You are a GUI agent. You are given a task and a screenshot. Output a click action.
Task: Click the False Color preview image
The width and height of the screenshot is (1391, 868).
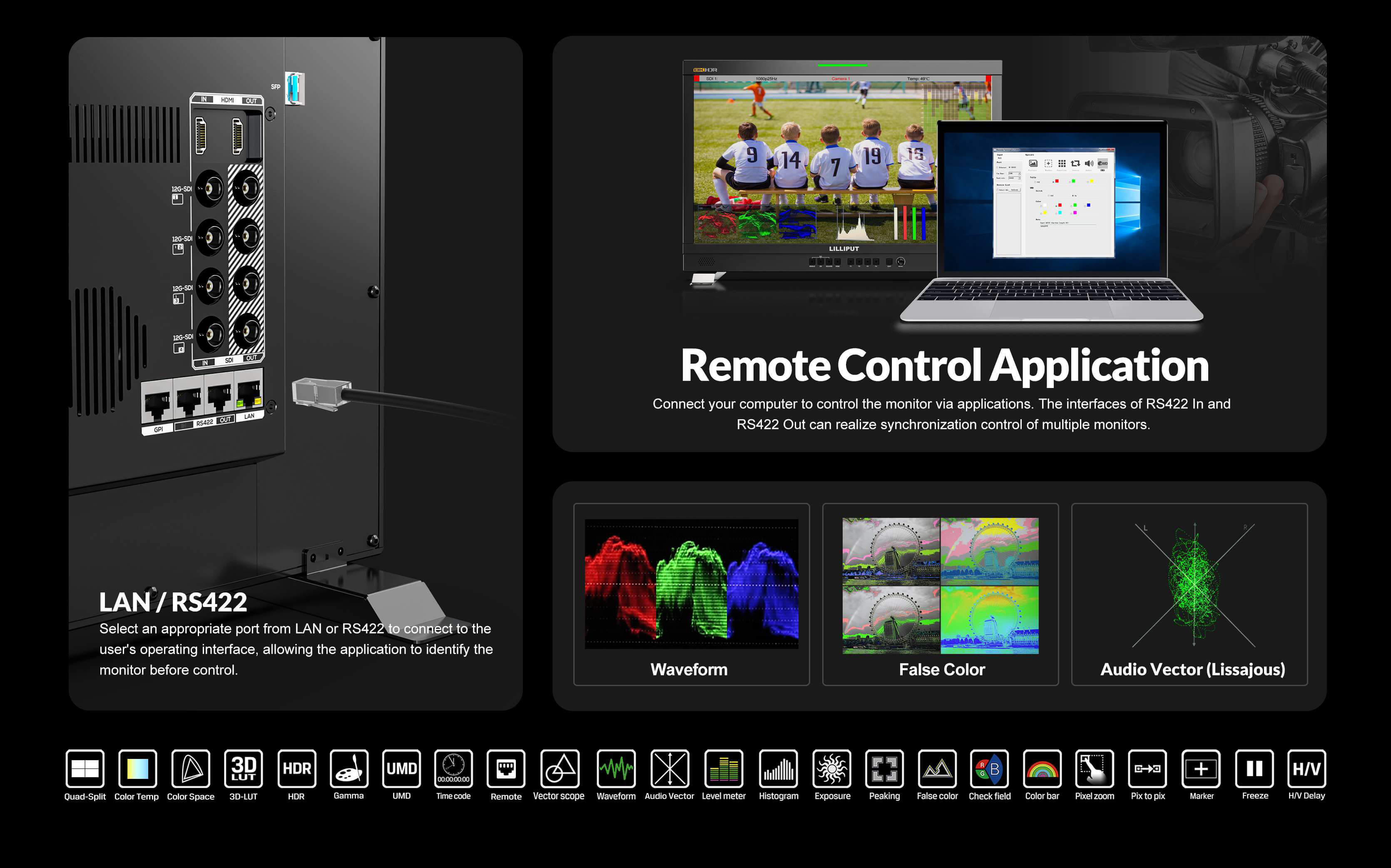[x=941, y=586]
